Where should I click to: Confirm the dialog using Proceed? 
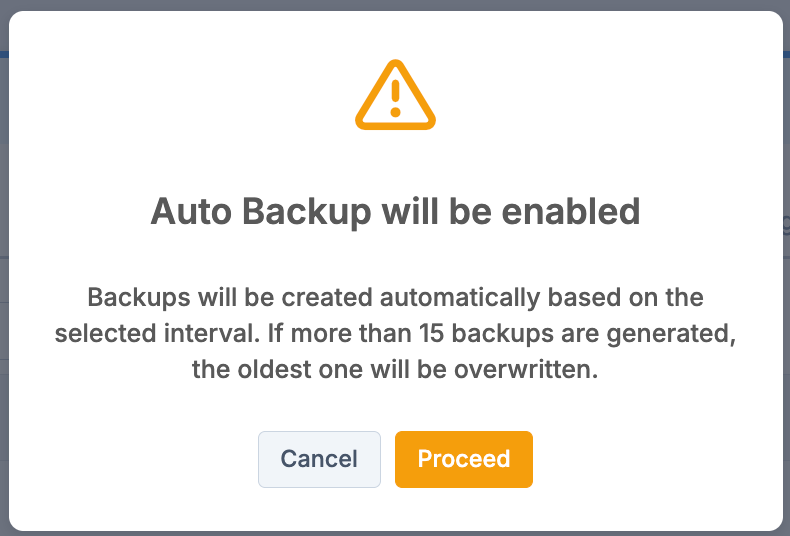coord(464,459)
